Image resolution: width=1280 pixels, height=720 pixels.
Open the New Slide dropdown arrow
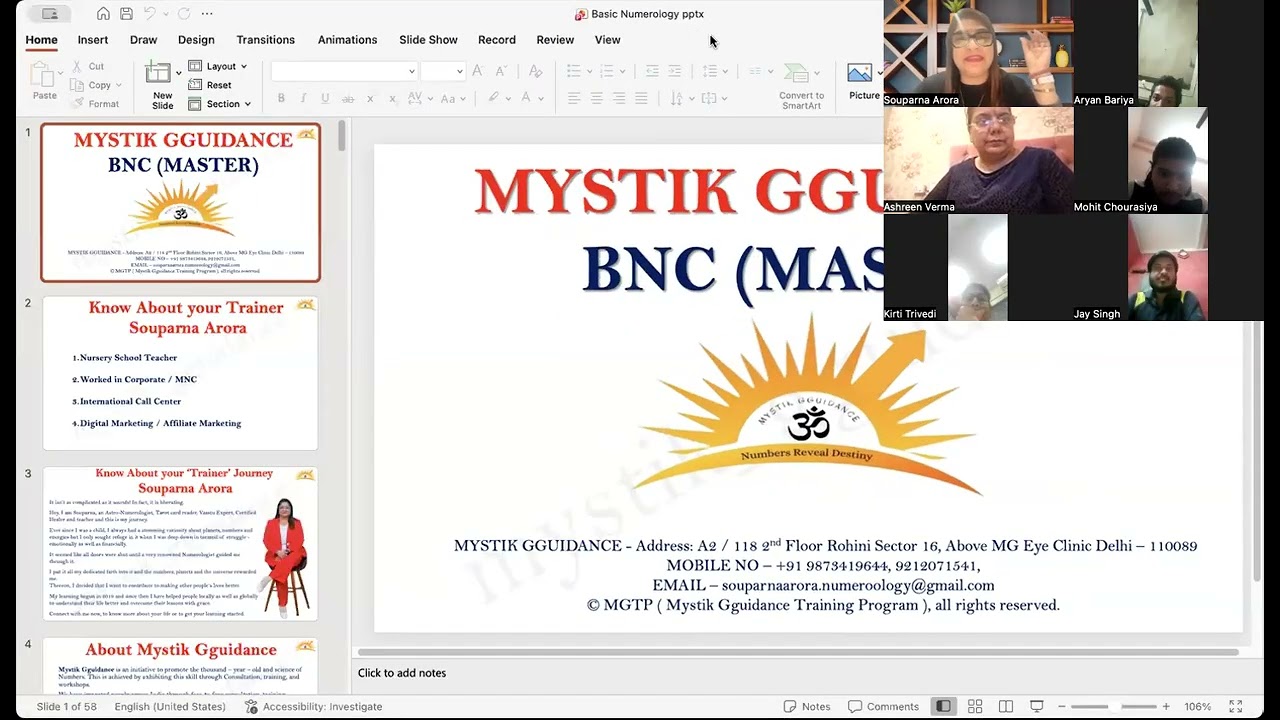(179, 73)
